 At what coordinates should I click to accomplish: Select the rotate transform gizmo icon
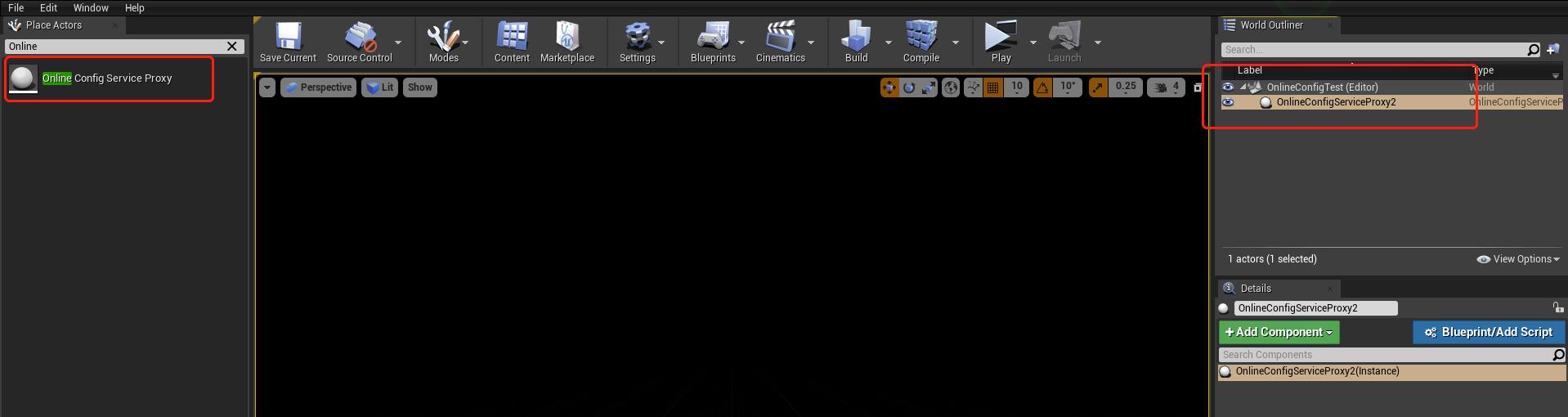tap(909, 87)
